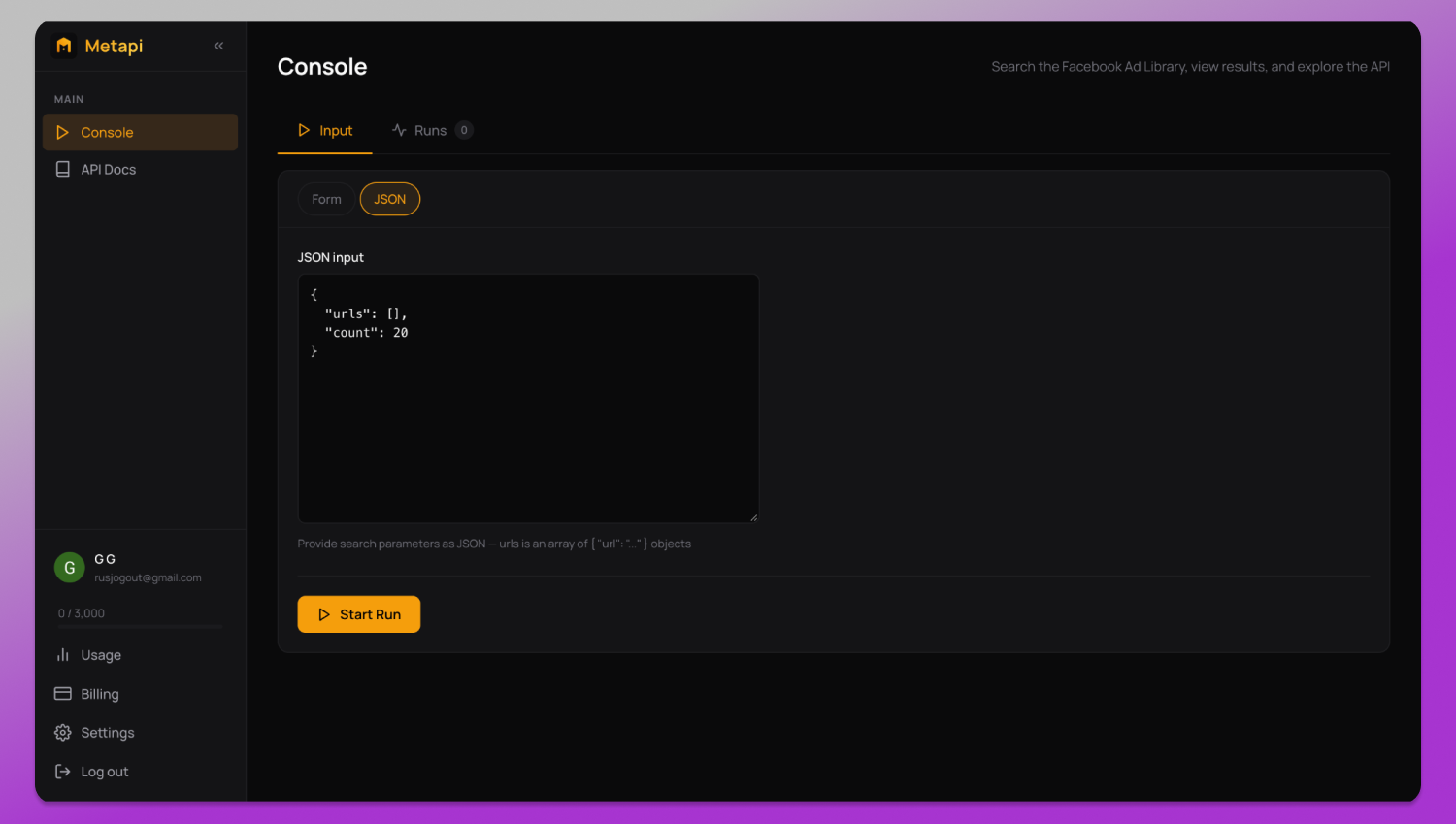
Task: Click the Settings gear icon
Action: [63, 733]
